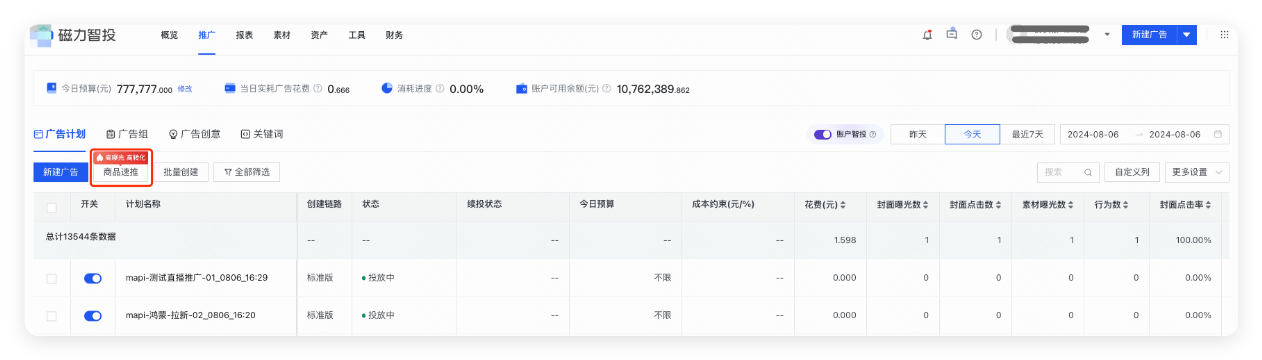The image size is (1262, 360).
Task: Click the 账户可用余额 wallet icon
Action: pyautogui.click(x=521, y=88)
